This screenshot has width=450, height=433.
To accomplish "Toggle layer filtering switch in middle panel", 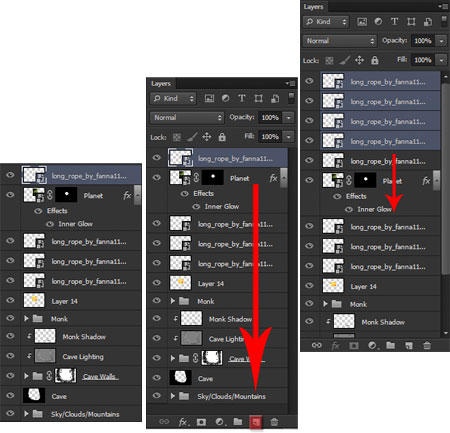I will [x=291, y=98].
